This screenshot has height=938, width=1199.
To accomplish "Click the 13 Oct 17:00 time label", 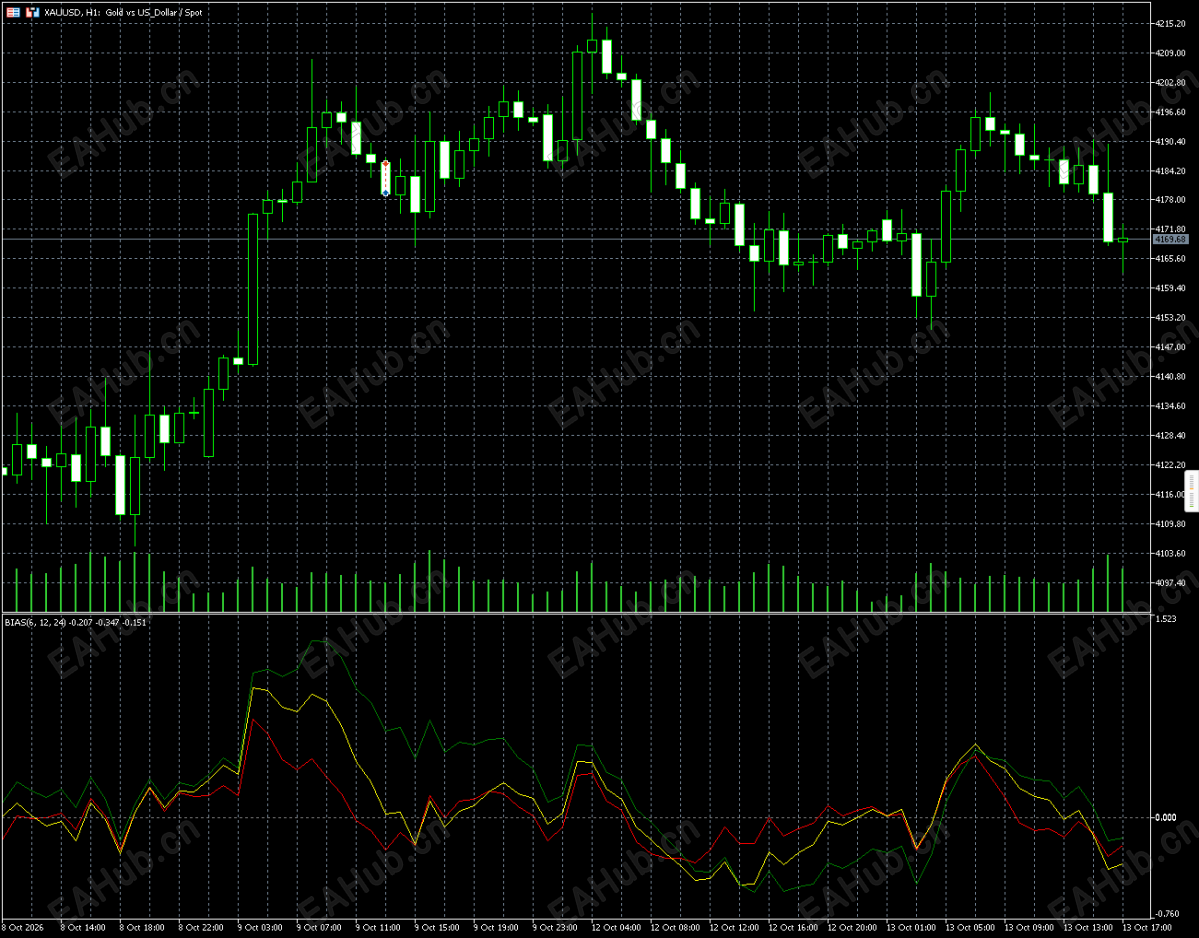I will click(x=1147, y=928).
